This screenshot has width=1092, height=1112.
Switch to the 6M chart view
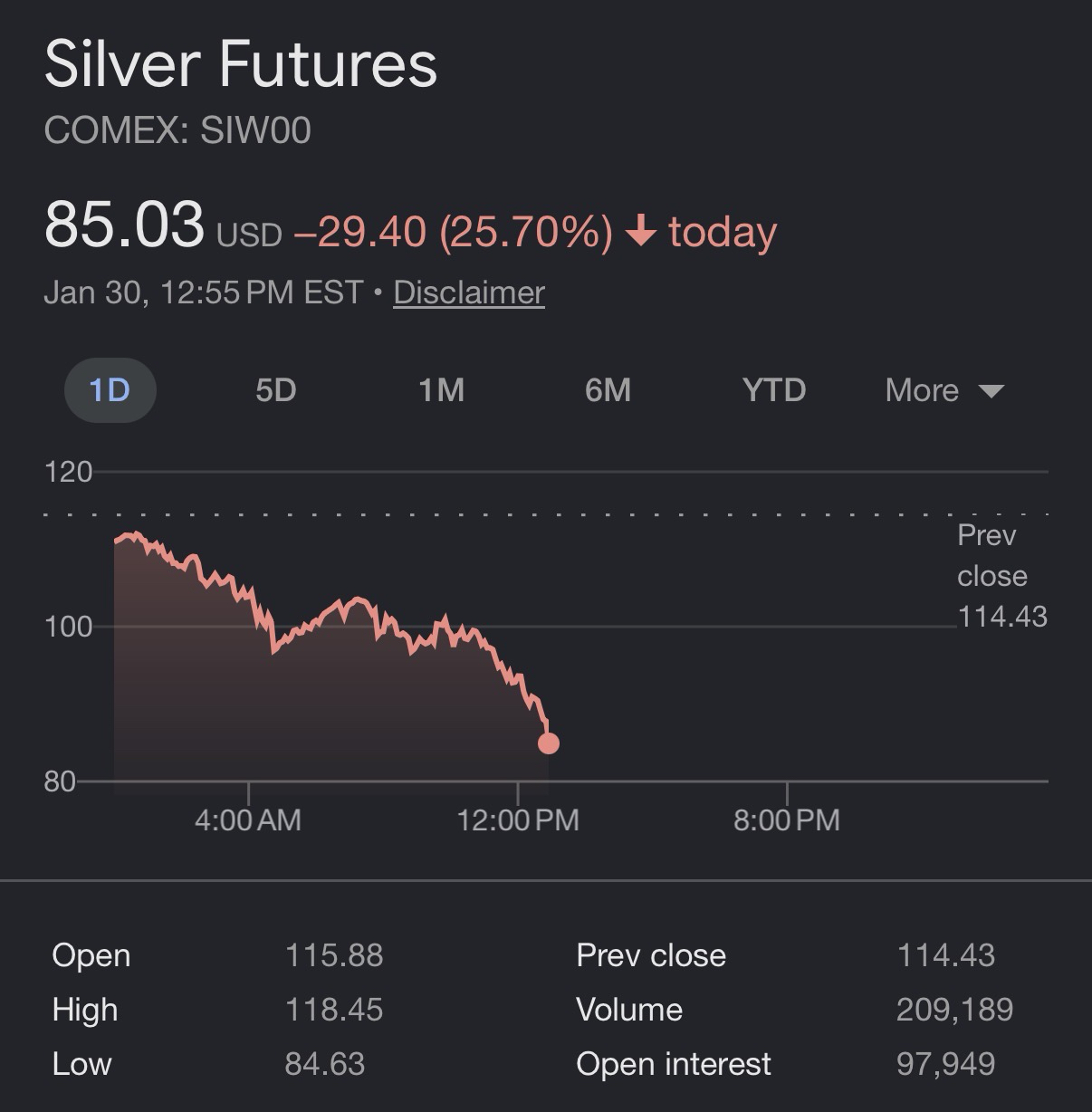click(x=608, y=390)
